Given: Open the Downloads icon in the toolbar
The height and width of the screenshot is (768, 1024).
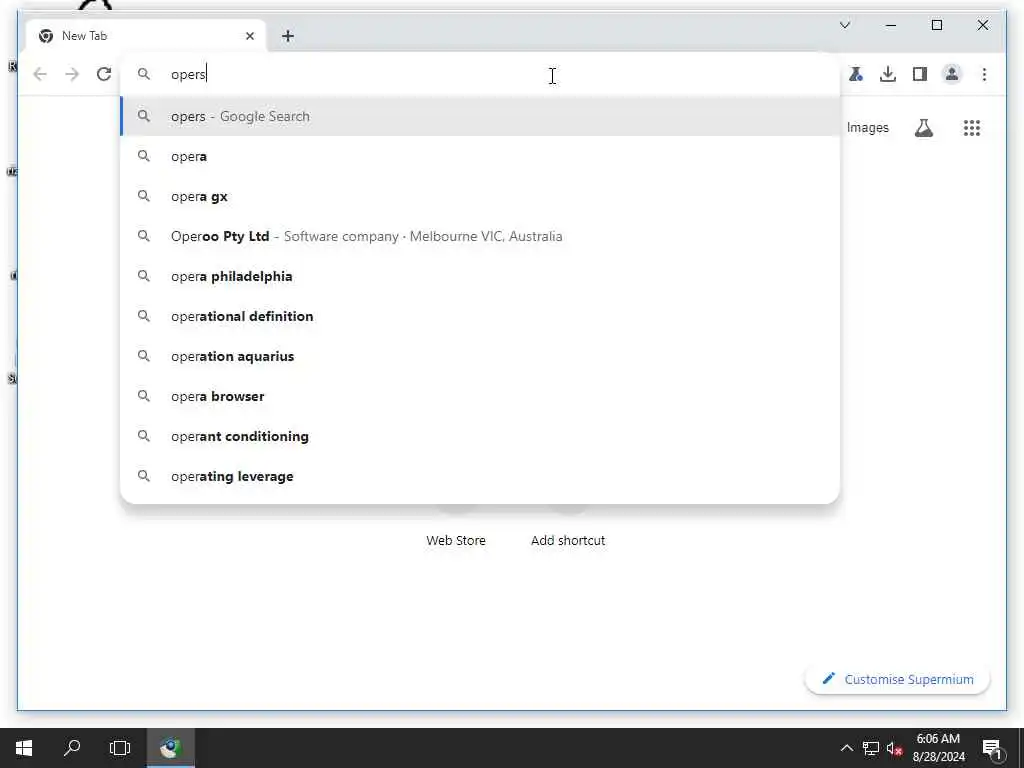Looking at the screenshot, I should pyautogui.click(x=888, y=74).
